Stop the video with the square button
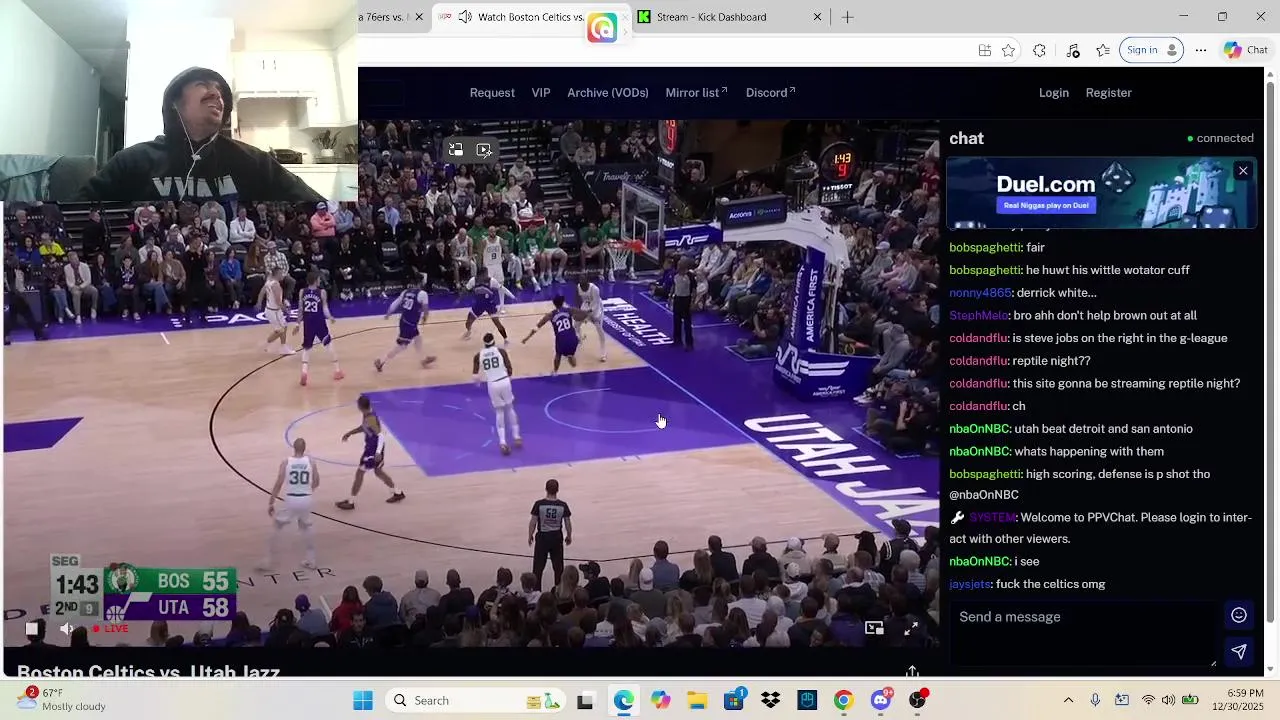 coord(32,629)
